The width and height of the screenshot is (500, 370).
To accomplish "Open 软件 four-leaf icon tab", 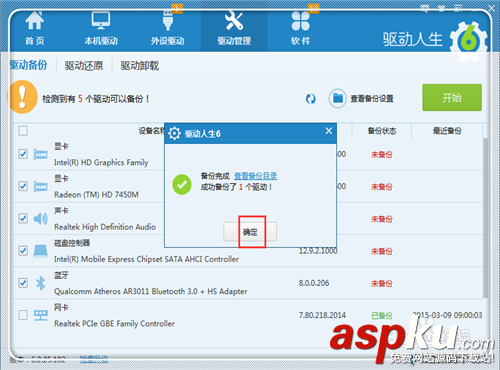I will pyautogui.click(x=301, y=21).
